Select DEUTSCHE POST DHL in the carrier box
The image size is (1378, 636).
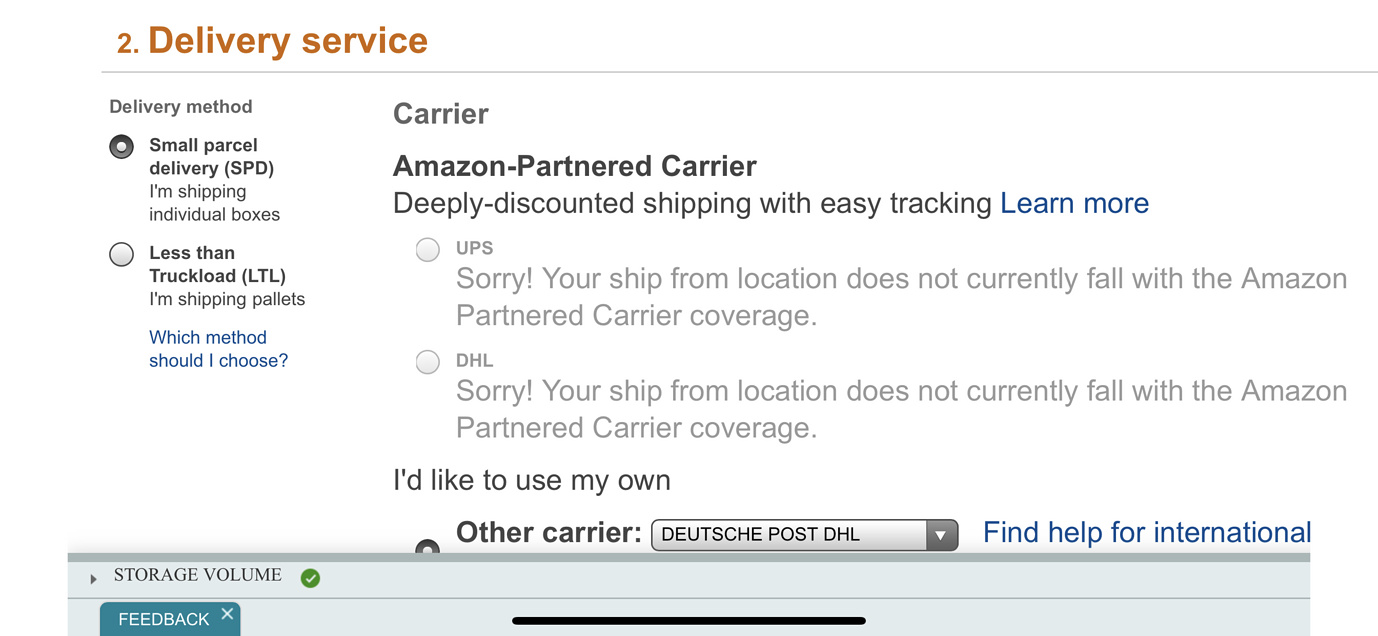click(790, 535)
